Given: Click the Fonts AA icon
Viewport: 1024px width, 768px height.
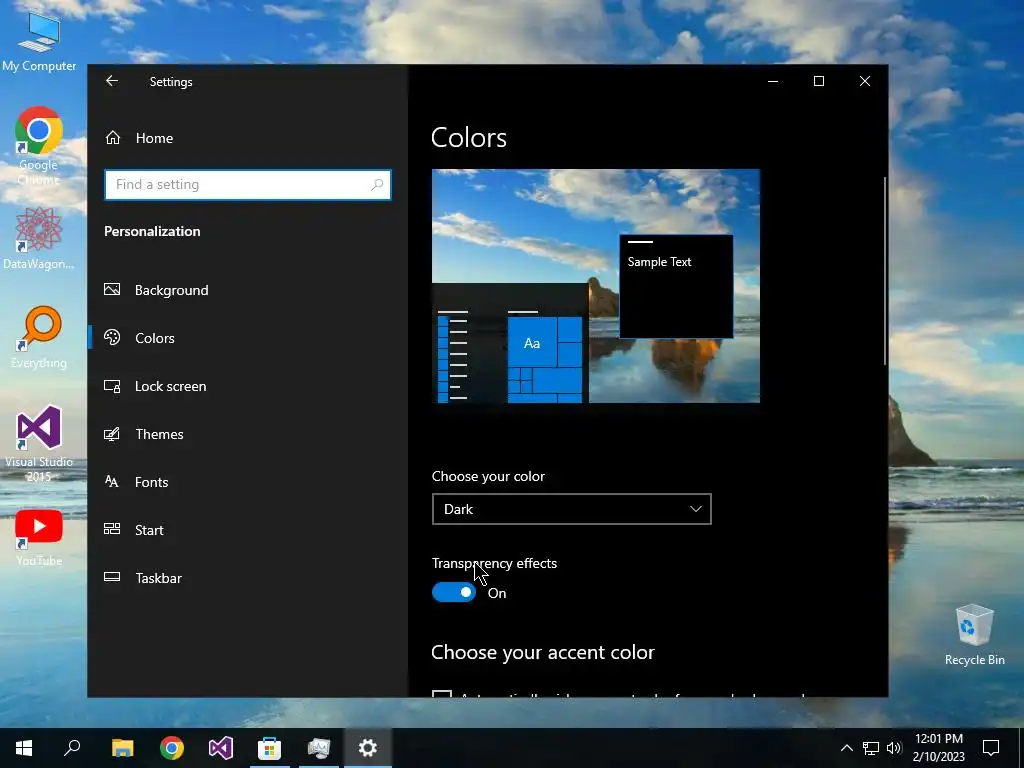Looking at the screenshot, I should [112, 481].
